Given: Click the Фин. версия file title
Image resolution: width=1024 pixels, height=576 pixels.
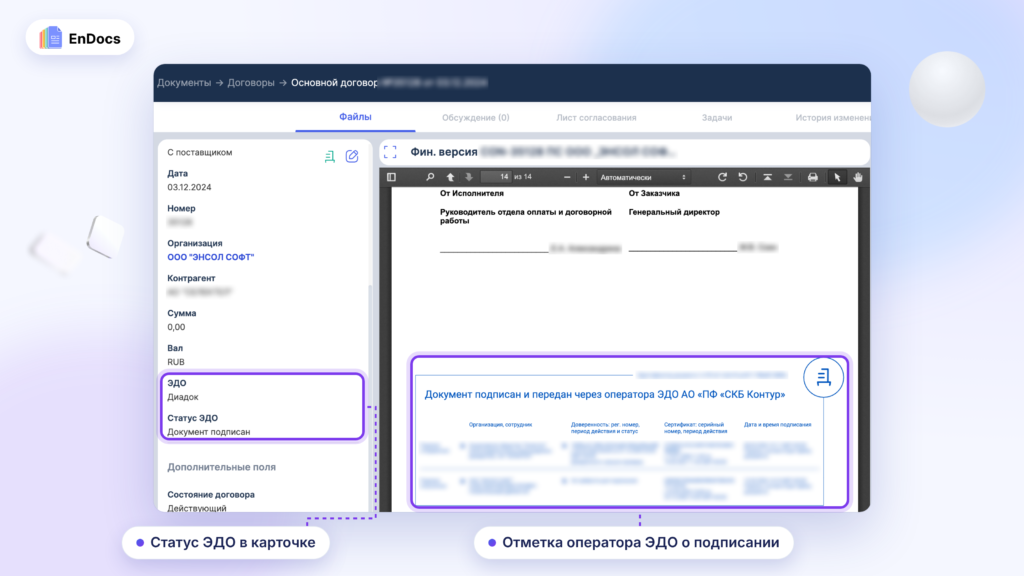Looking at the screenshot, I should click(443, 152).
